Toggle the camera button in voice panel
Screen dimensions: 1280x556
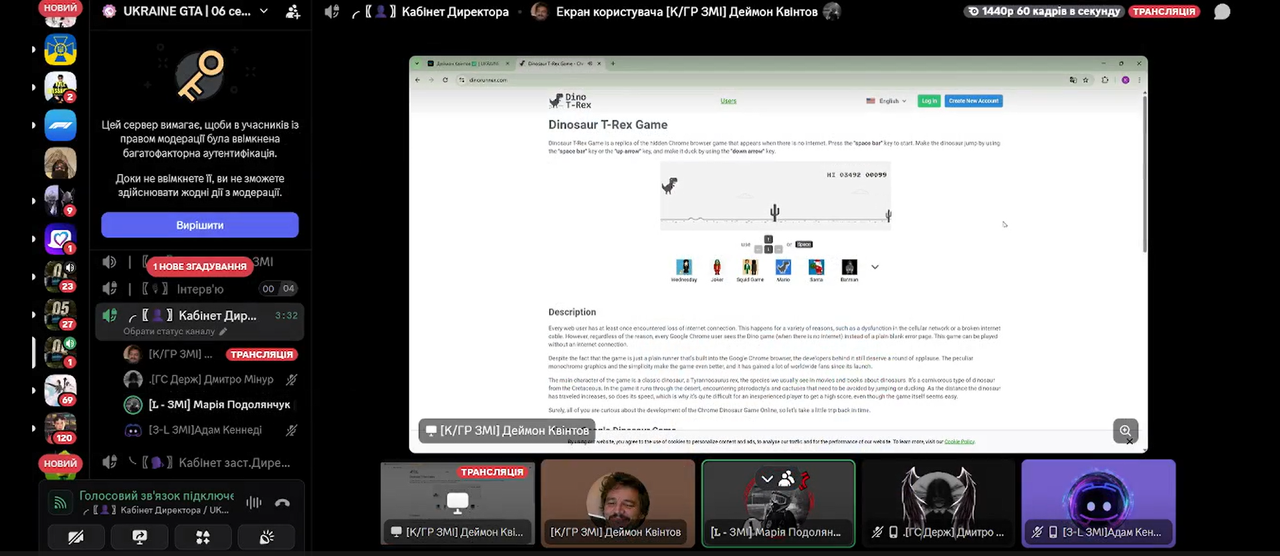[x=76, y=537]
